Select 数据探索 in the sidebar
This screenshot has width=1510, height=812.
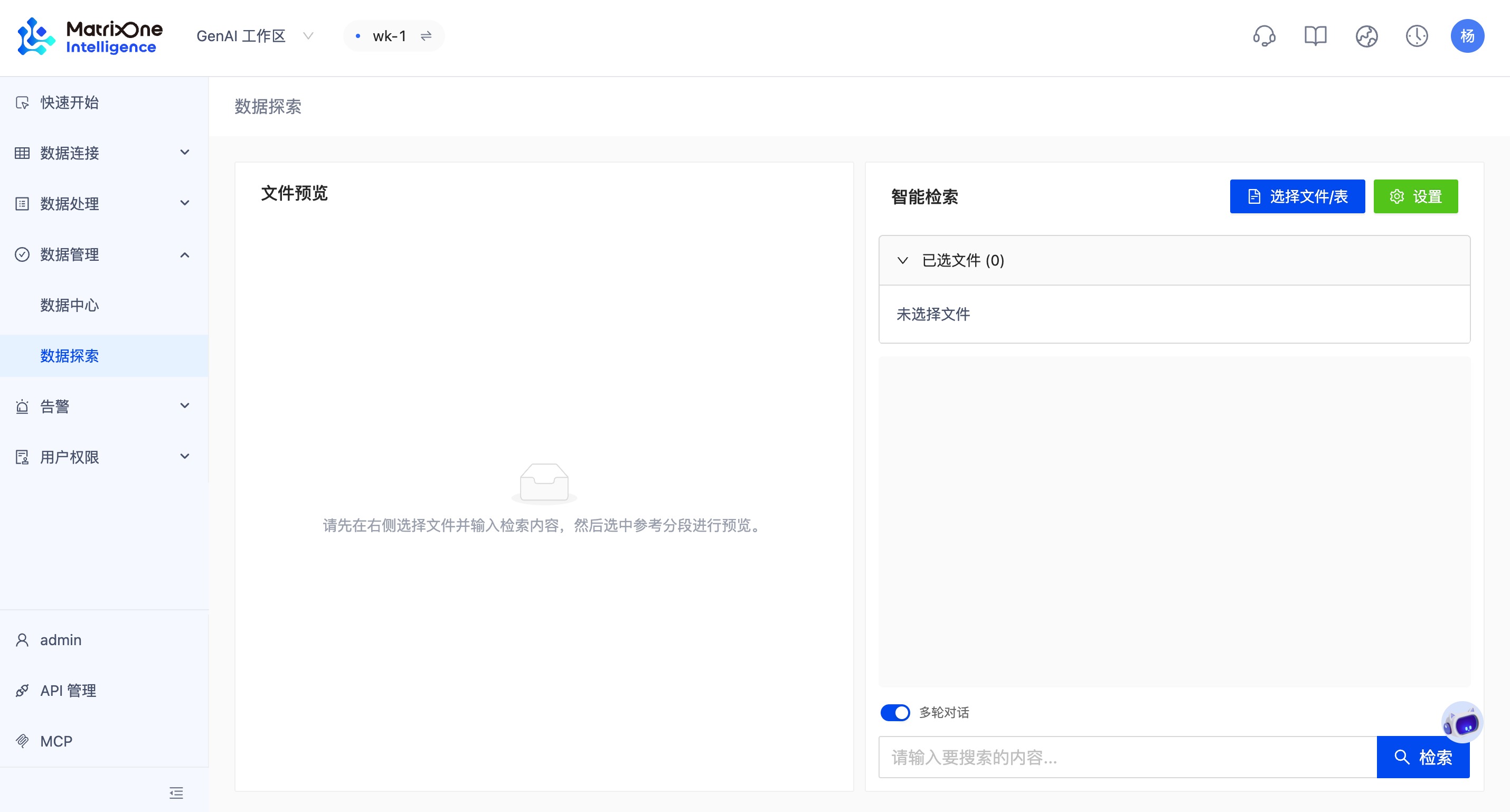(69, 356)
